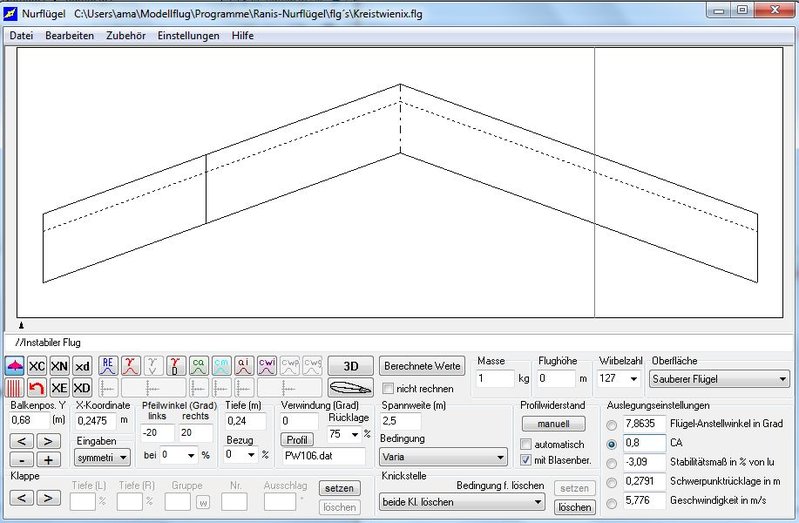This screenshot has width=799, height=523.
Task: Click the Tiefe 0,24 input field
Action: 246,421
